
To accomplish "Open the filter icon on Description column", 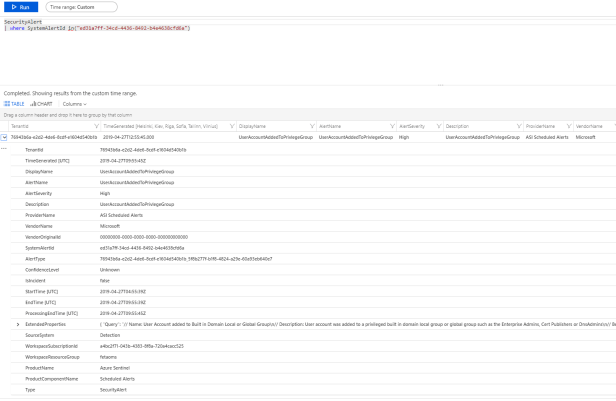I will click(x=519, y=126).
